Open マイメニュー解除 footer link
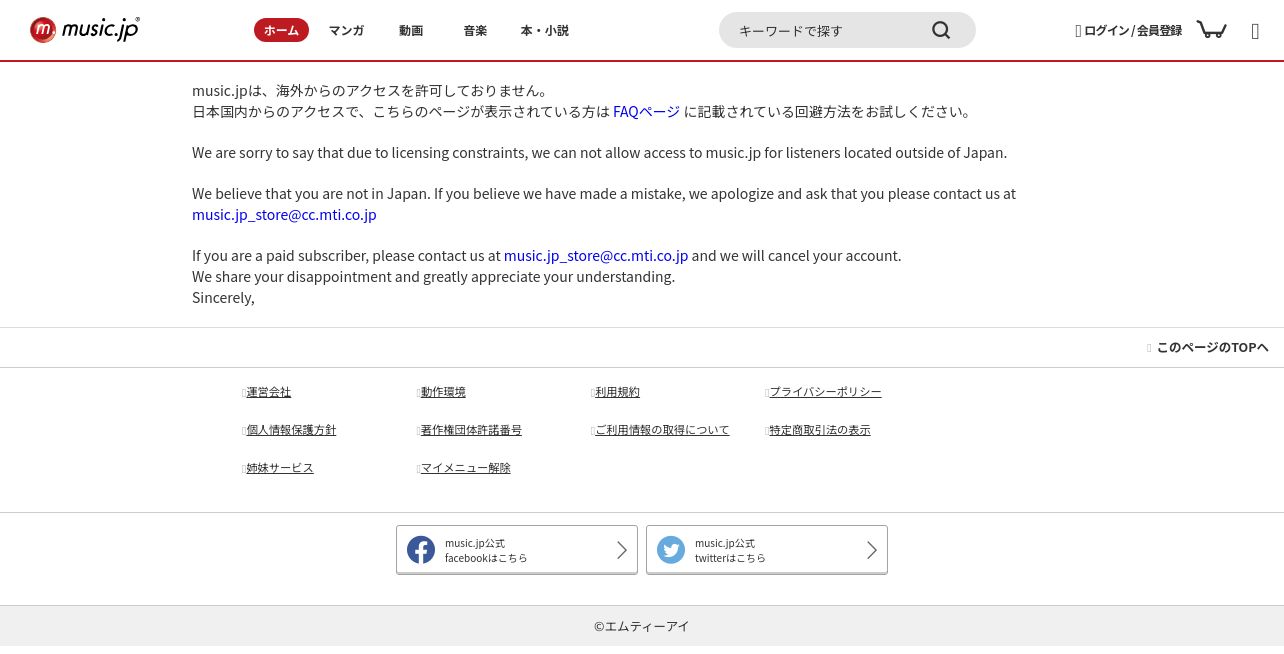Image resolution: width=1284 pixels, height=654 pixels. [465, 468]
